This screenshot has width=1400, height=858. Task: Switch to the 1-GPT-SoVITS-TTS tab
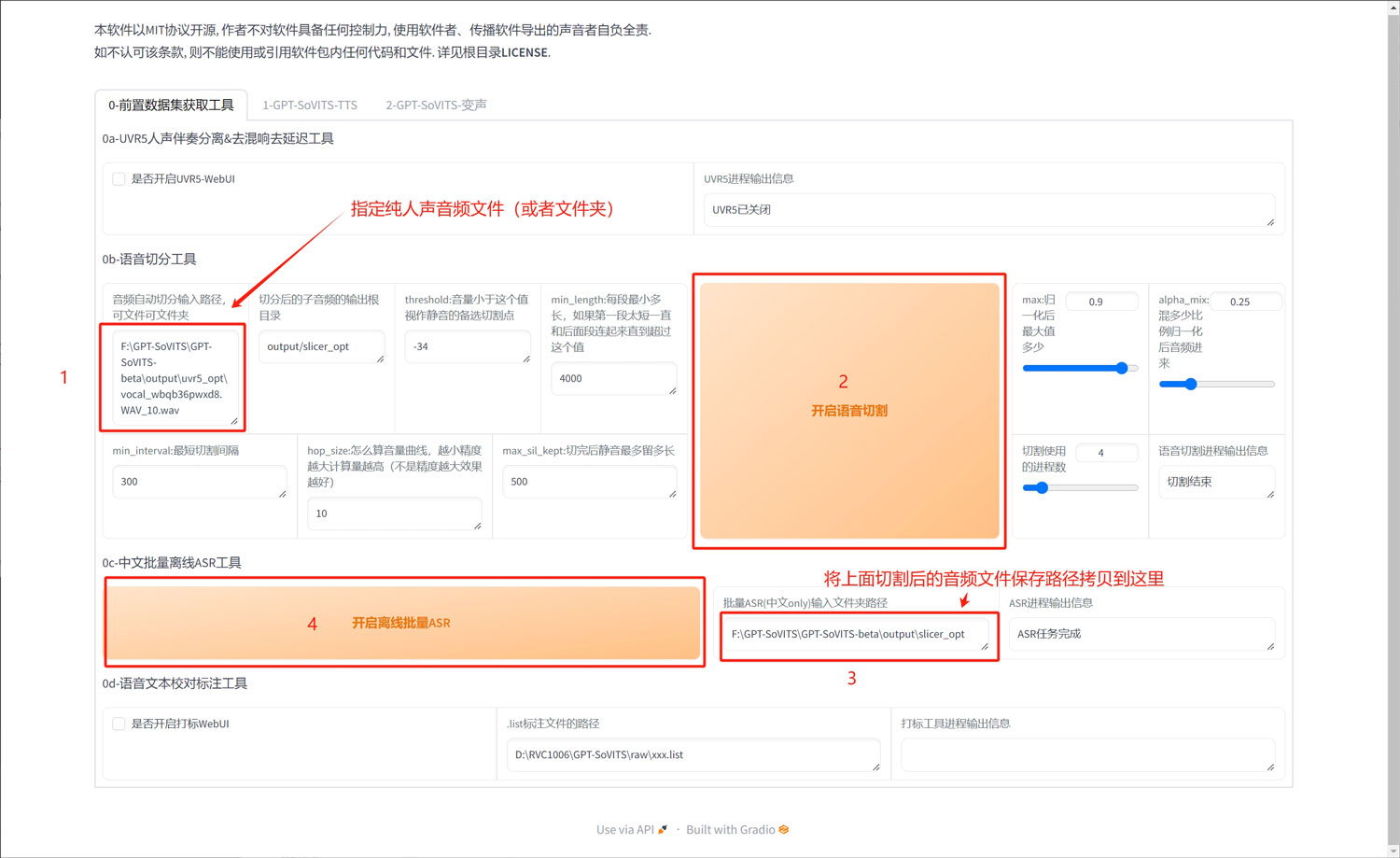[309, 105]
